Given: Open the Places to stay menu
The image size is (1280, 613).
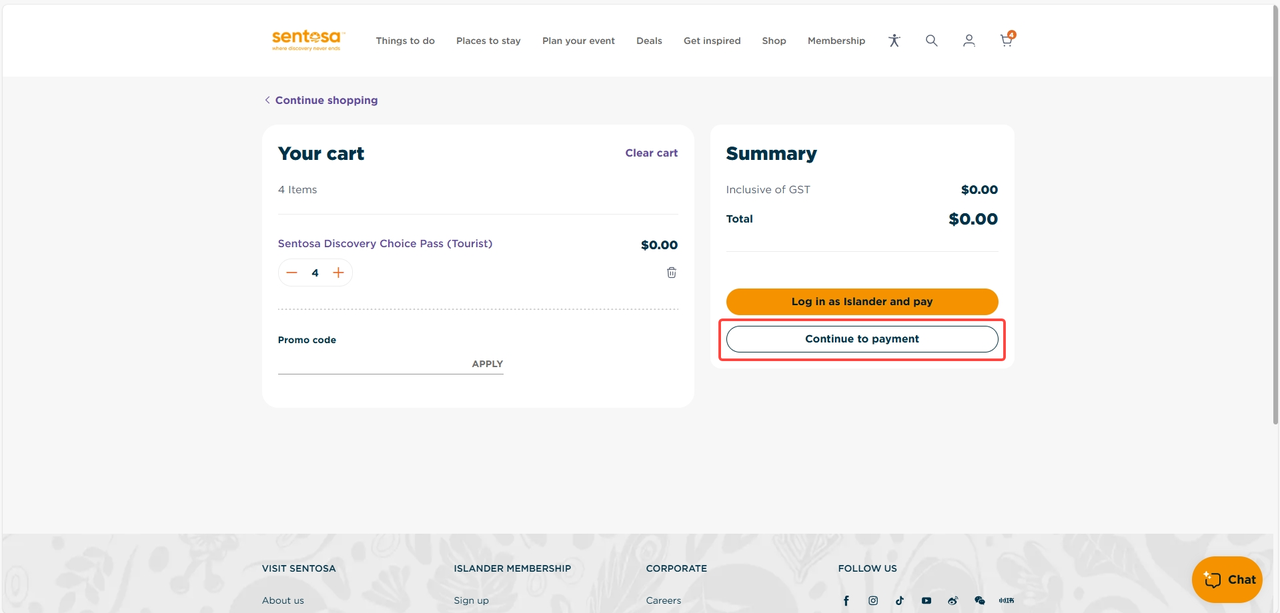Looking at the screenshot, I should coord(488,41).
